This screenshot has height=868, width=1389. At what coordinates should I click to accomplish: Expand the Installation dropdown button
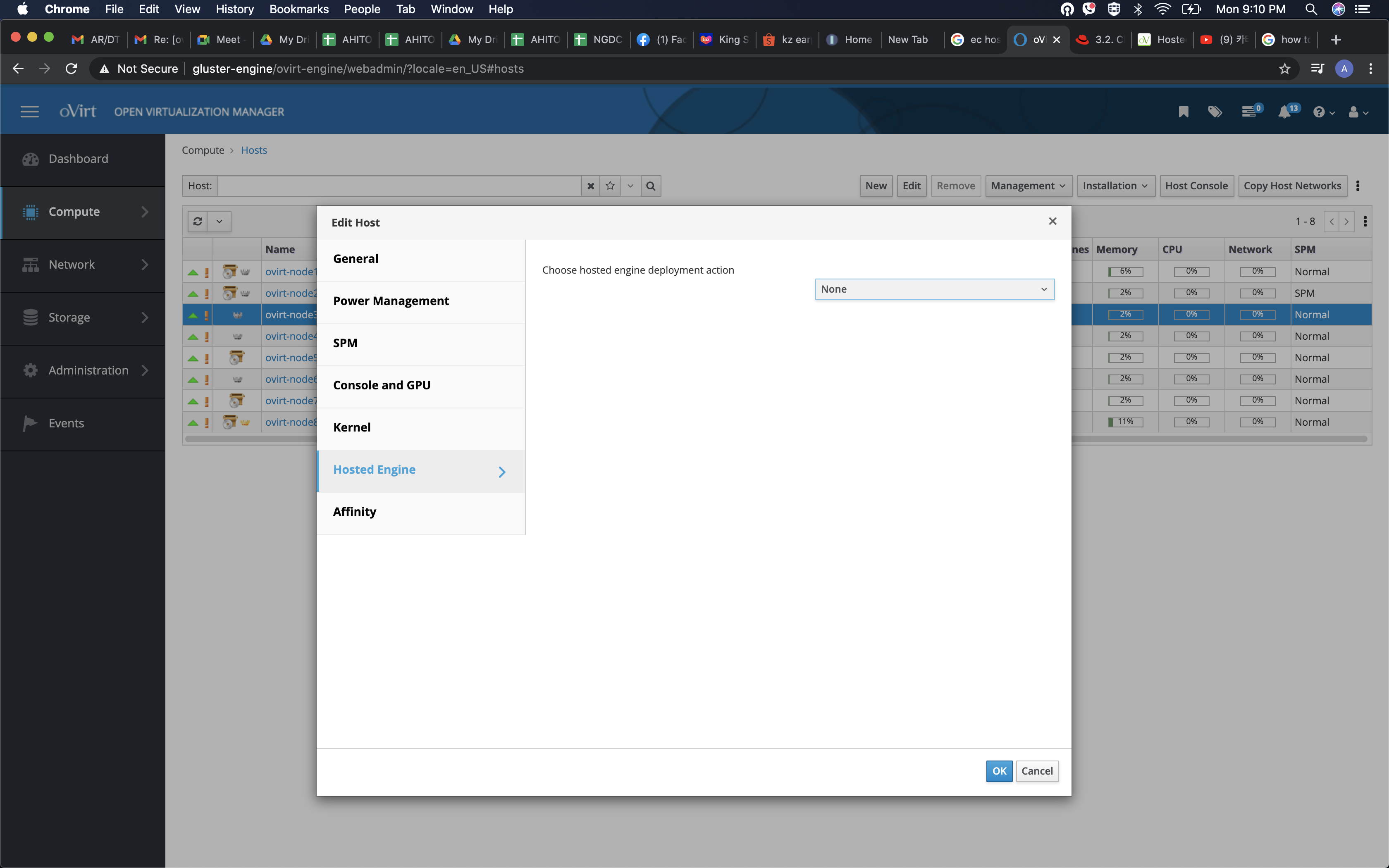point(1115,186)
